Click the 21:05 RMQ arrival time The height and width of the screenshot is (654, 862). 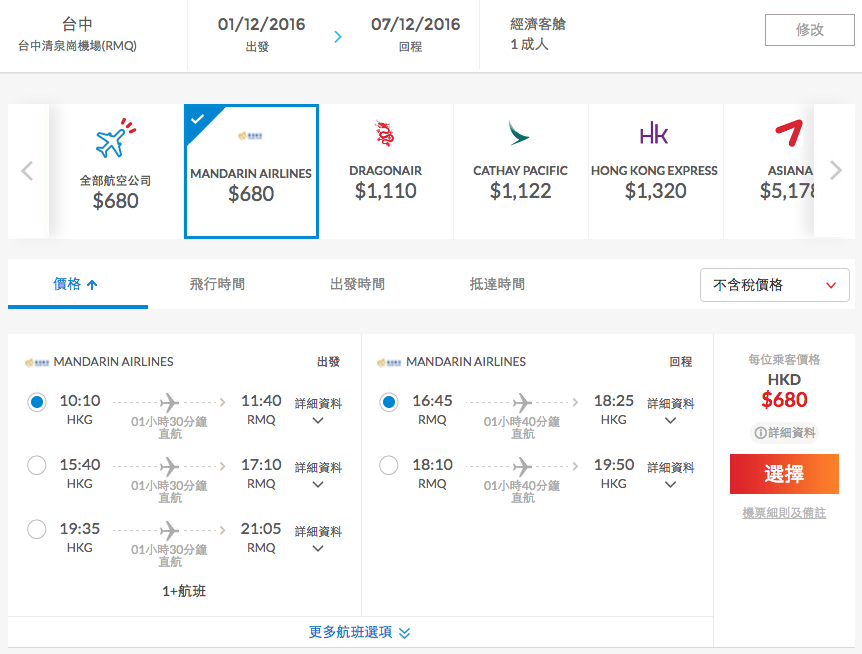[261, 529]
